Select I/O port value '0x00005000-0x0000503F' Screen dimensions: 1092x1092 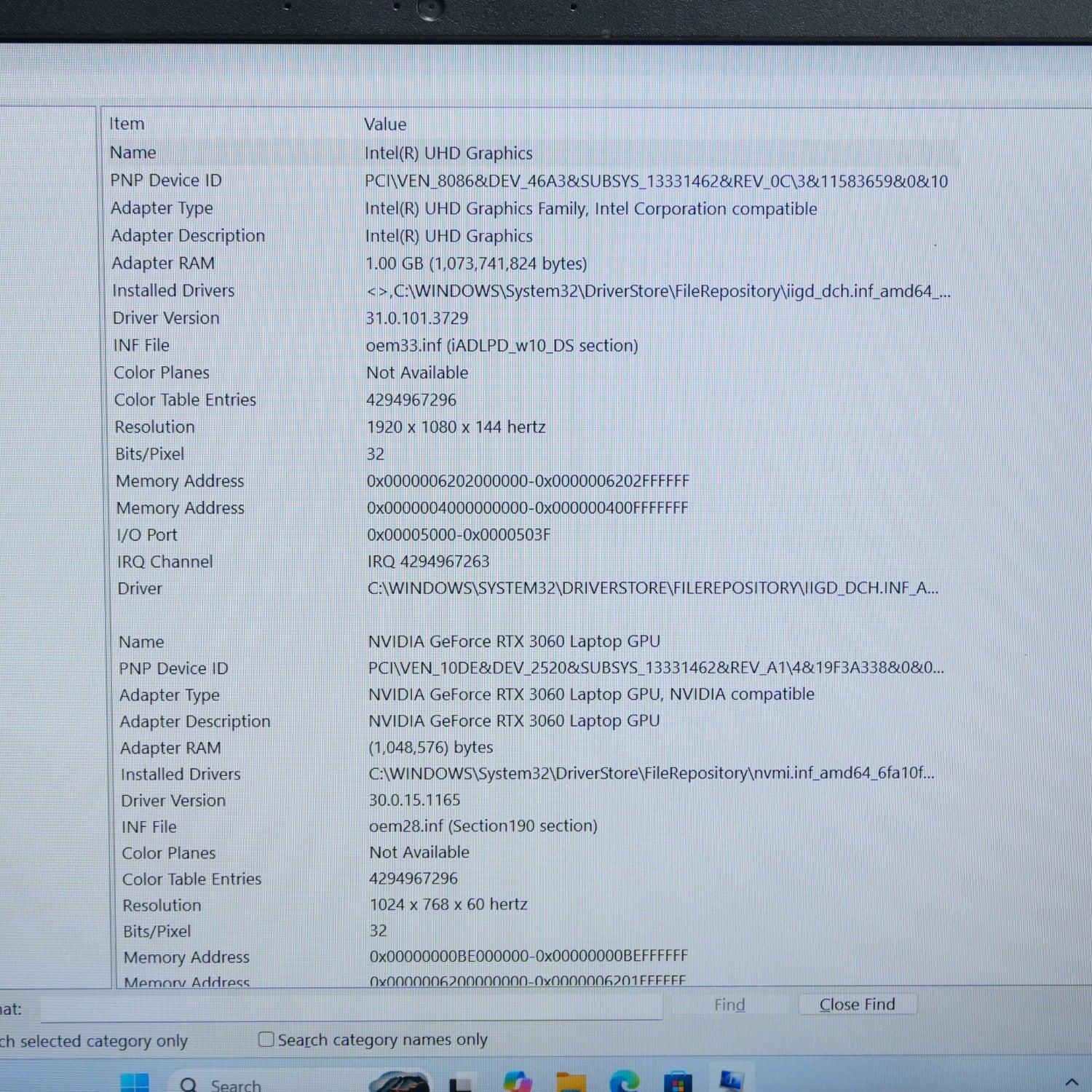459,534
